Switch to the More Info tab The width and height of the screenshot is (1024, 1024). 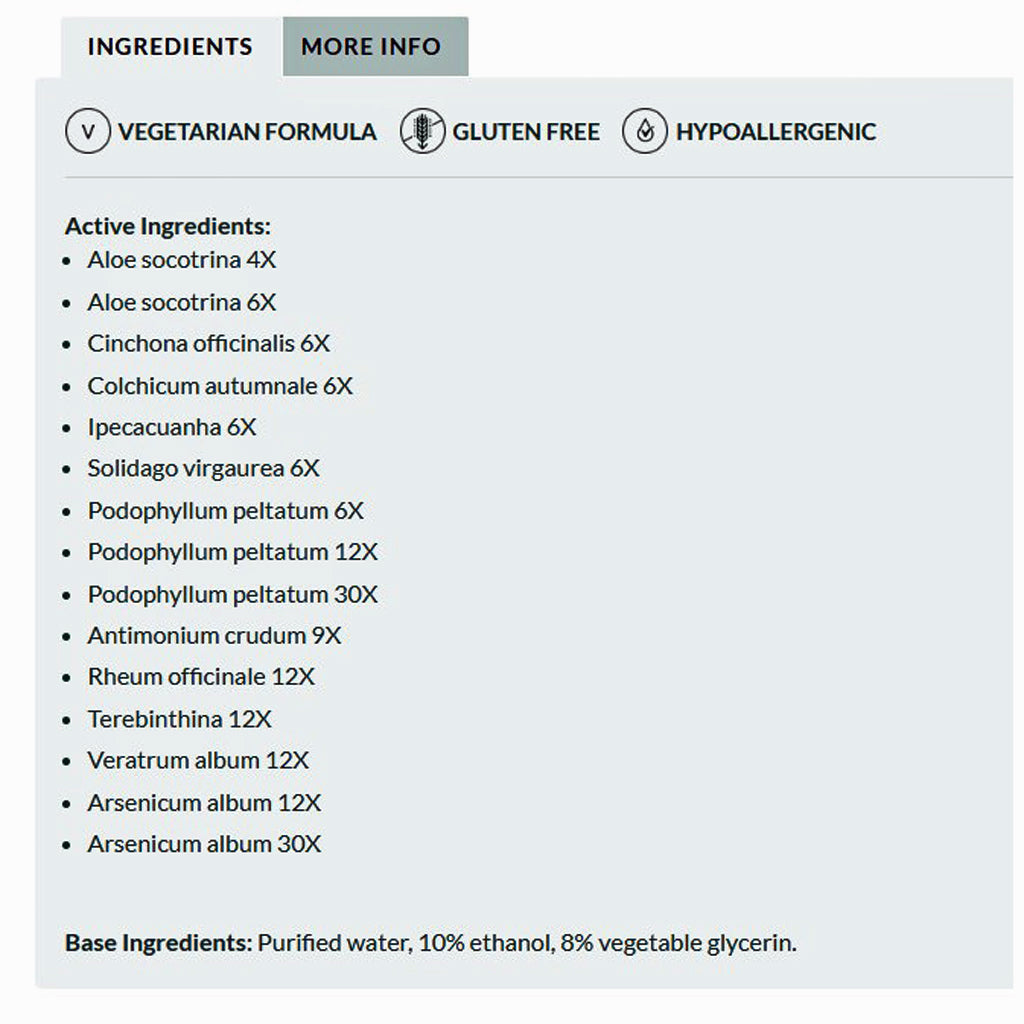tap(371, 47)
